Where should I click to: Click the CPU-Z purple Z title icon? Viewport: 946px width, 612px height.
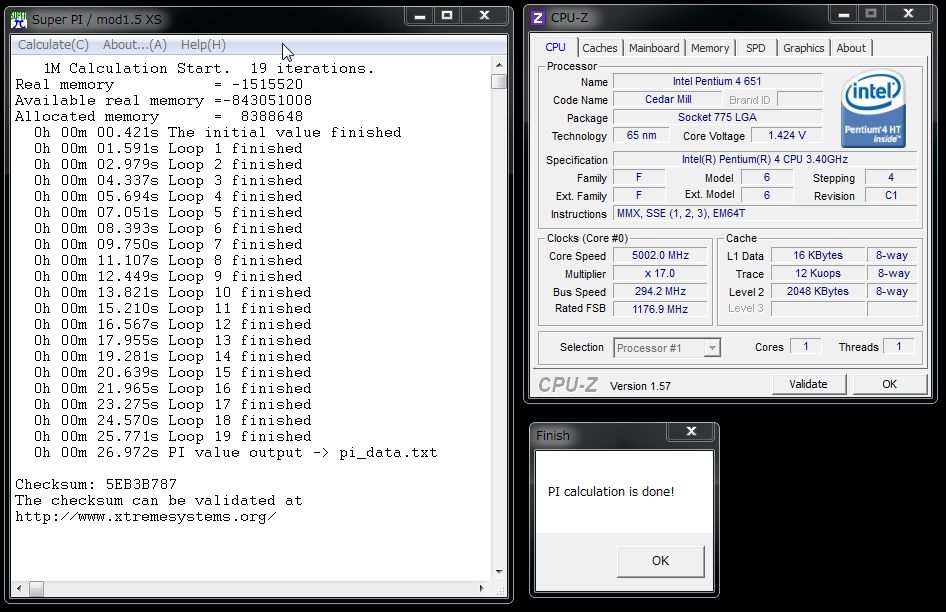click(x=538, y=17)
